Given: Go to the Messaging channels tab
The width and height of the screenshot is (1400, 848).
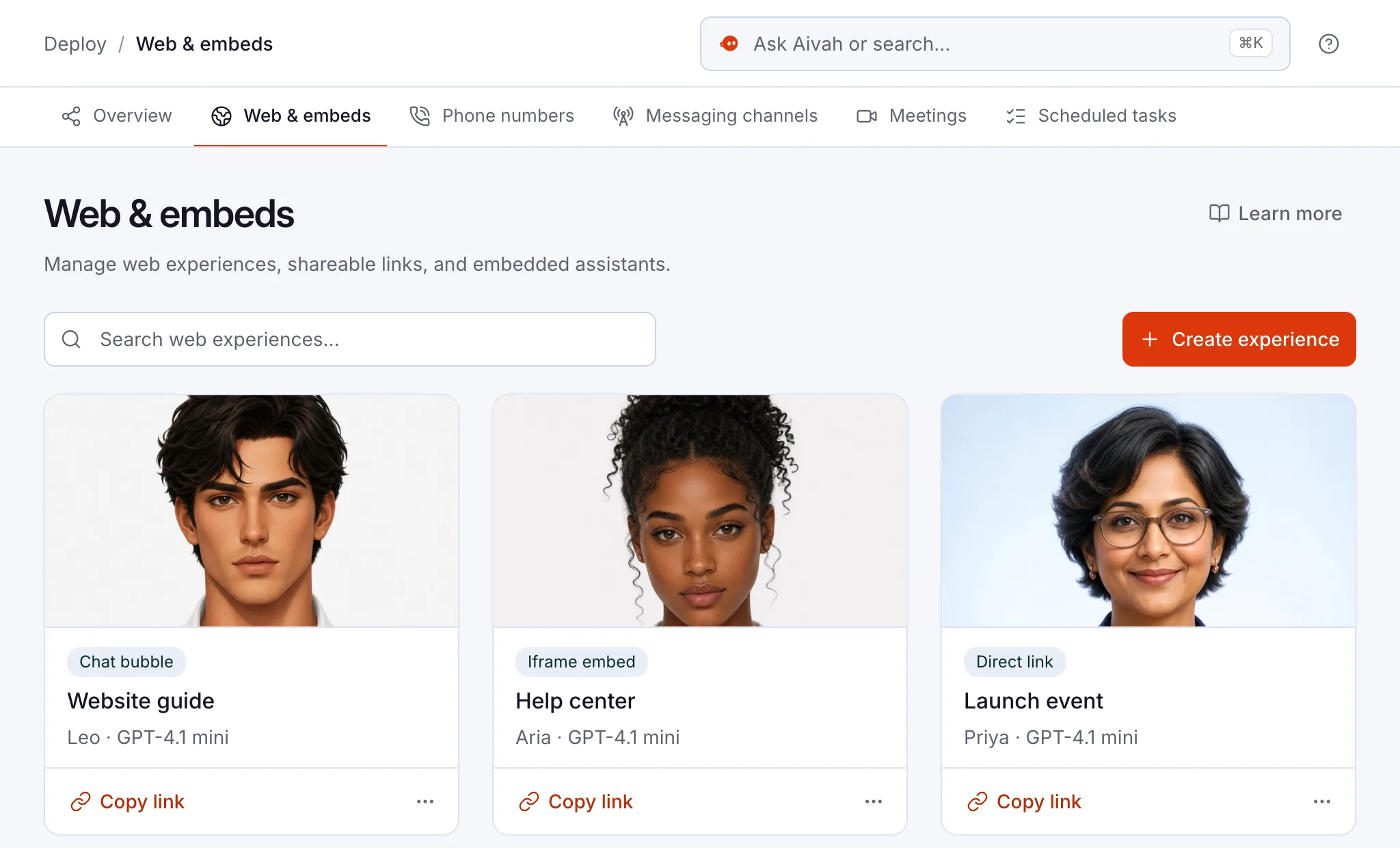Looking at the screenshot, I should point(715,116).
